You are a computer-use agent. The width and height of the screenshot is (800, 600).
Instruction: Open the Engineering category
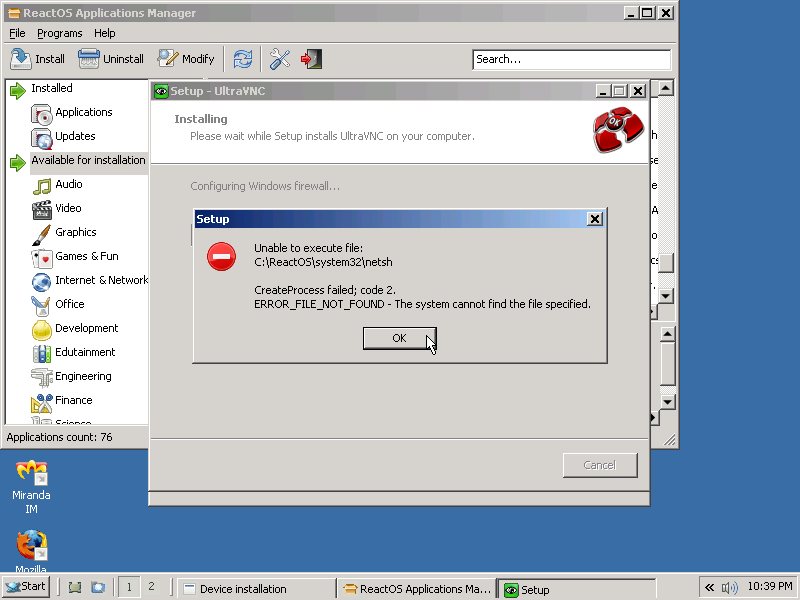[83, 376]
